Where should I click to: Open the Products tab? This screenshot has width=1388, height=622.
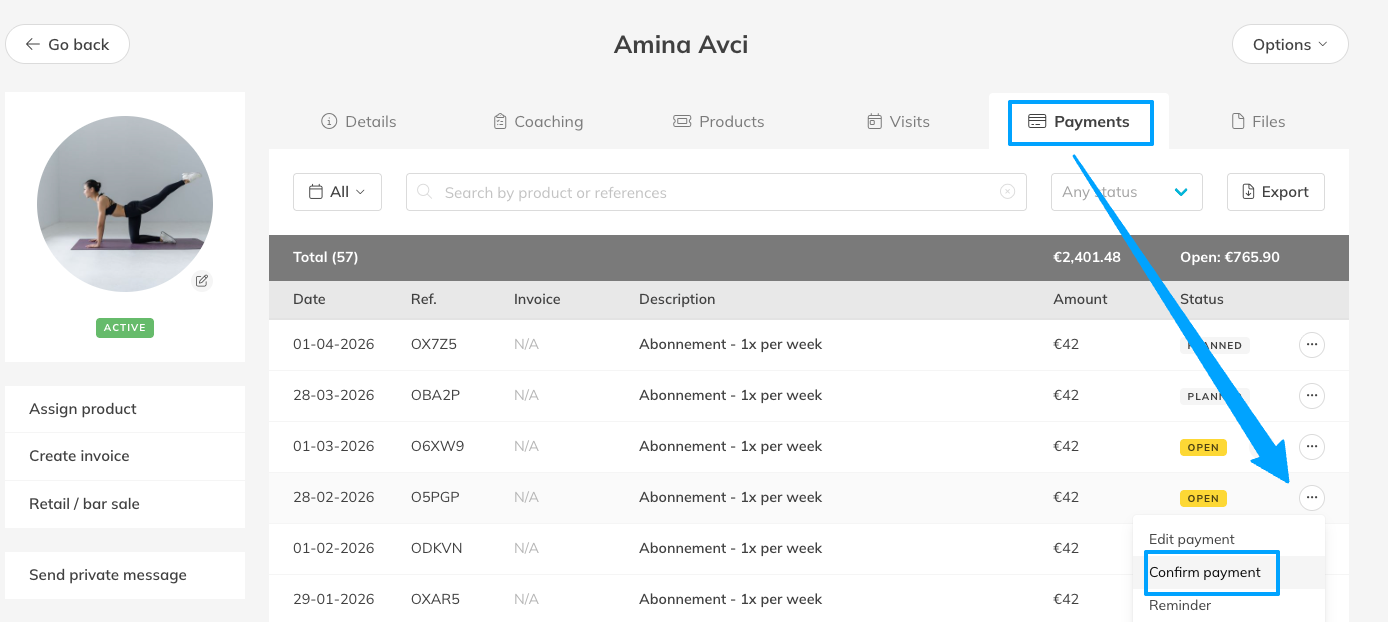pyautogui.click(x=718, y=122)
